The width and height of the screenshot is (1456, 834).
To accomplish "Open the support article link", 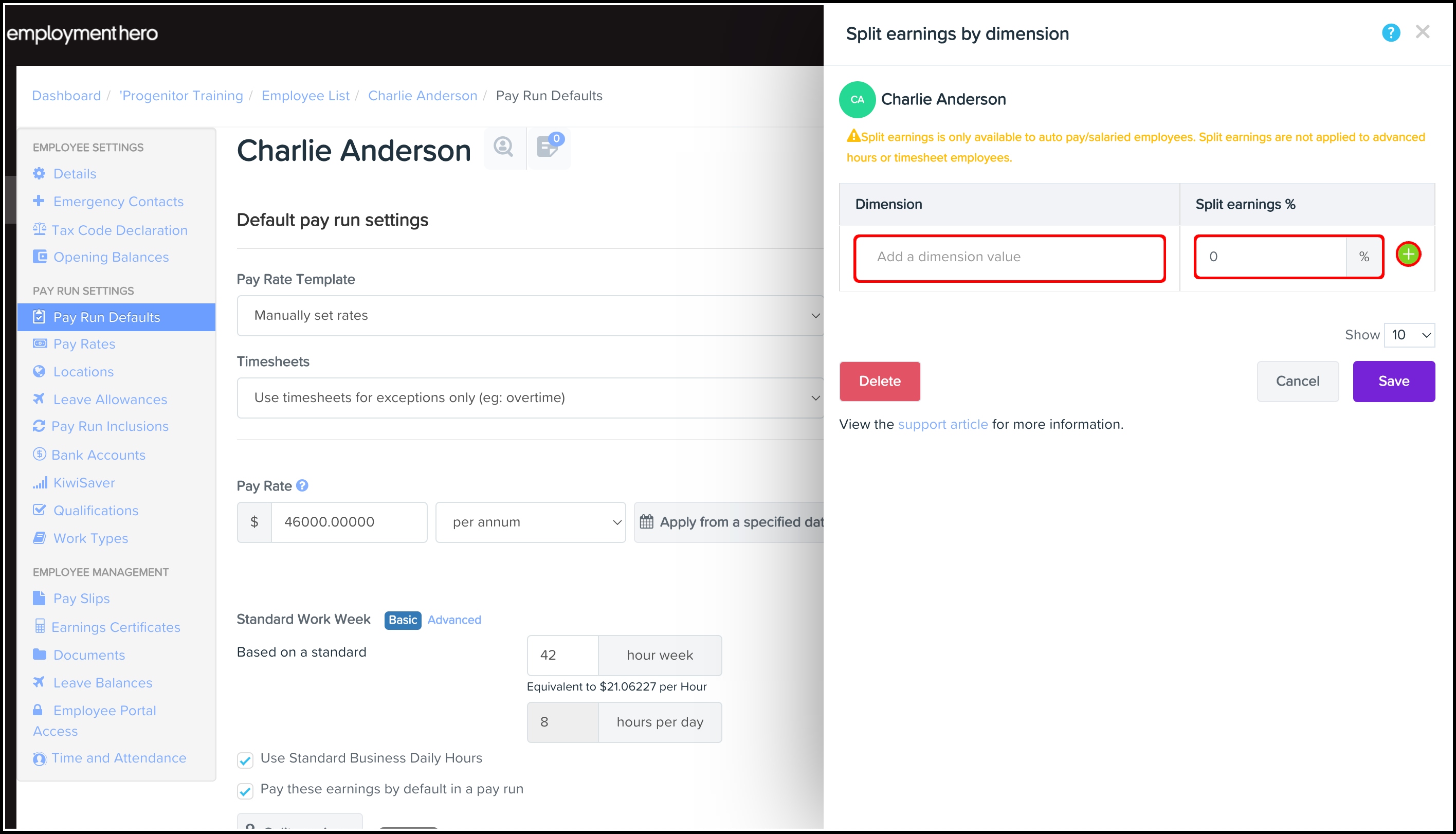I will coord(942,424).
